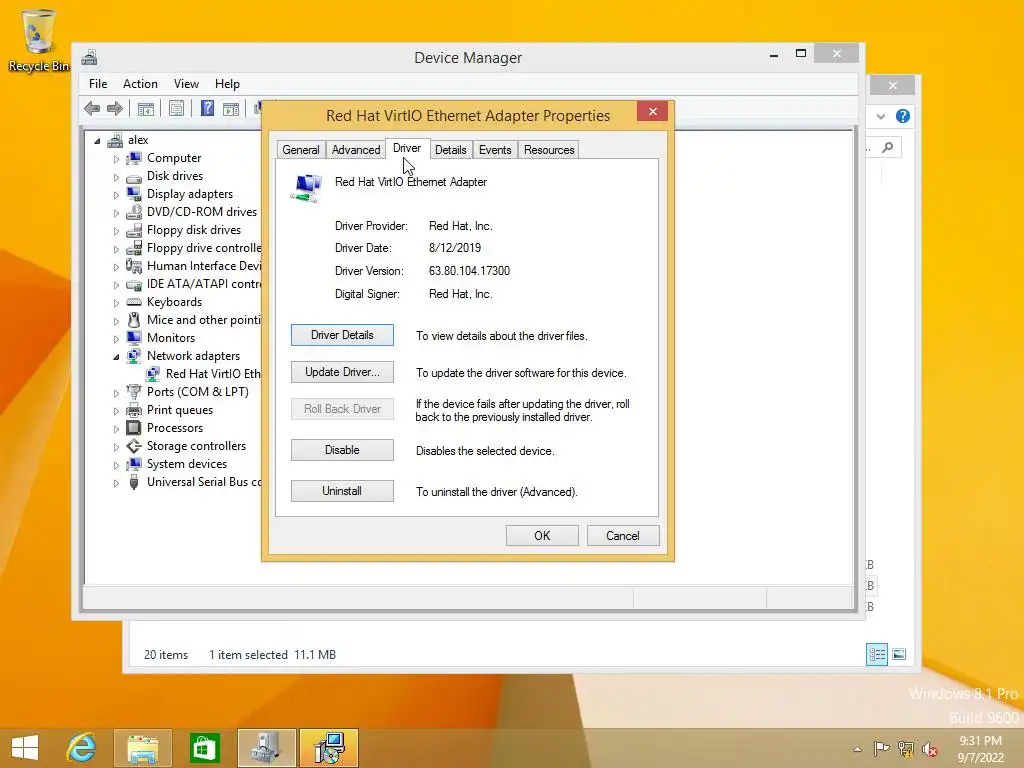Expand the Ports (COM & LPT) node
This screenshot has height=768, width=1024.
click(x=116, y=393)
